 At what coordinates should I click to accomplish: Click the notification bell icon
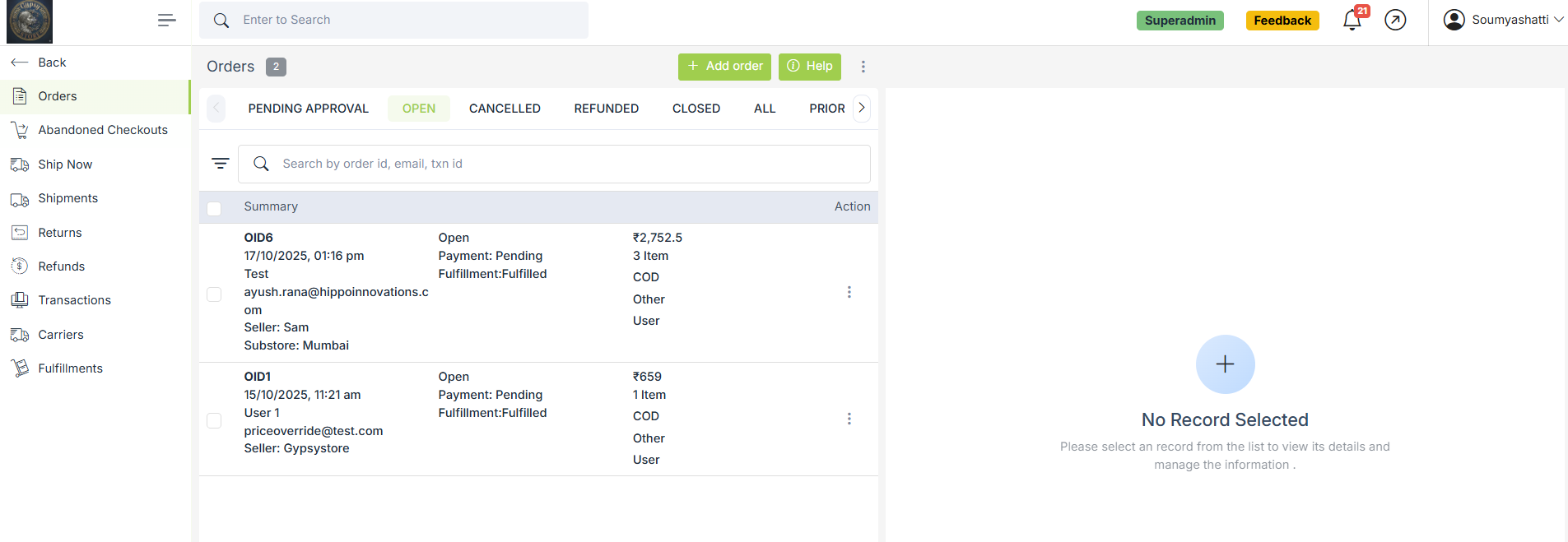coord(1352,20)
